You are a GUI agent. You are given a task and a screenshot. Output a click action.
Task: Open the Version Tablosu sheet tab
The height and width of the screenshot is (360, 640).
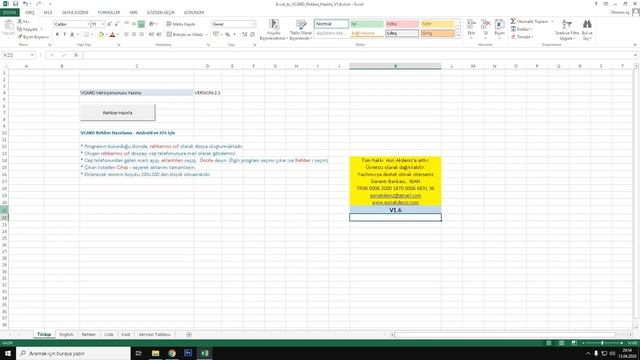[x=155, y=334]
